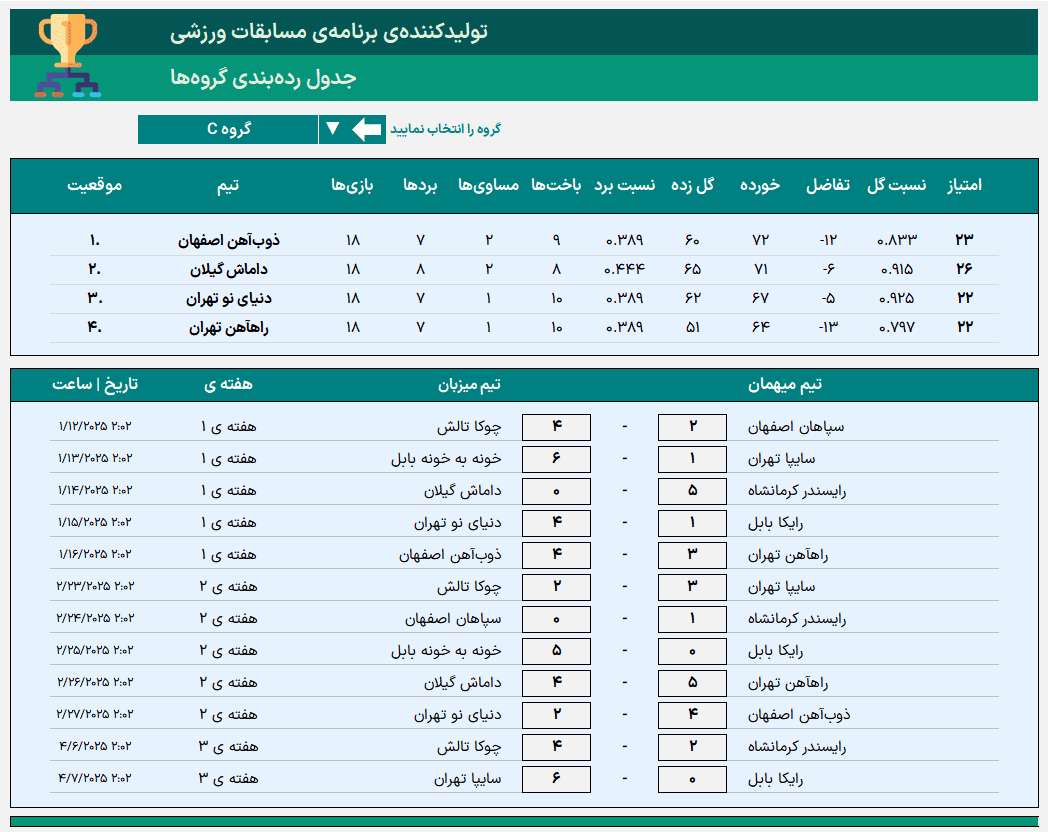Click guest score box for رایکا بابل on 4/7/2025
1048x832 pixels.
692,780
